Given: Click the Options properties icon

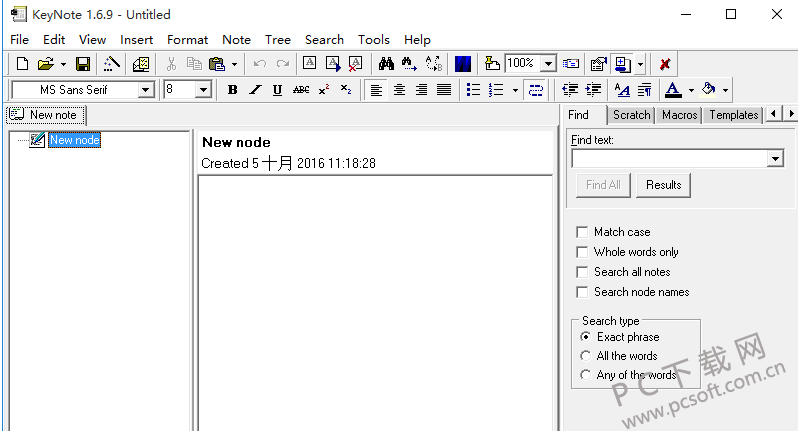Looking at the screenshot, I should click(598, 64).
